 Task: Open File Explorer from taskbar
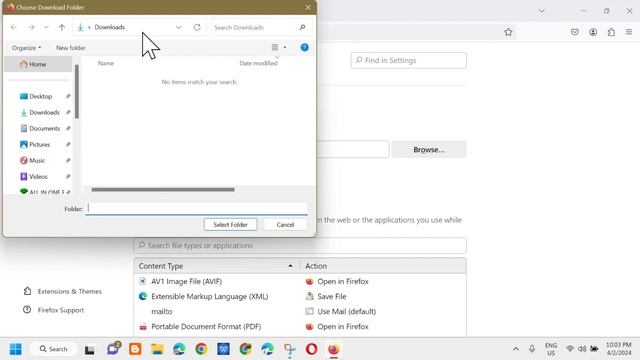pos(157,349)
